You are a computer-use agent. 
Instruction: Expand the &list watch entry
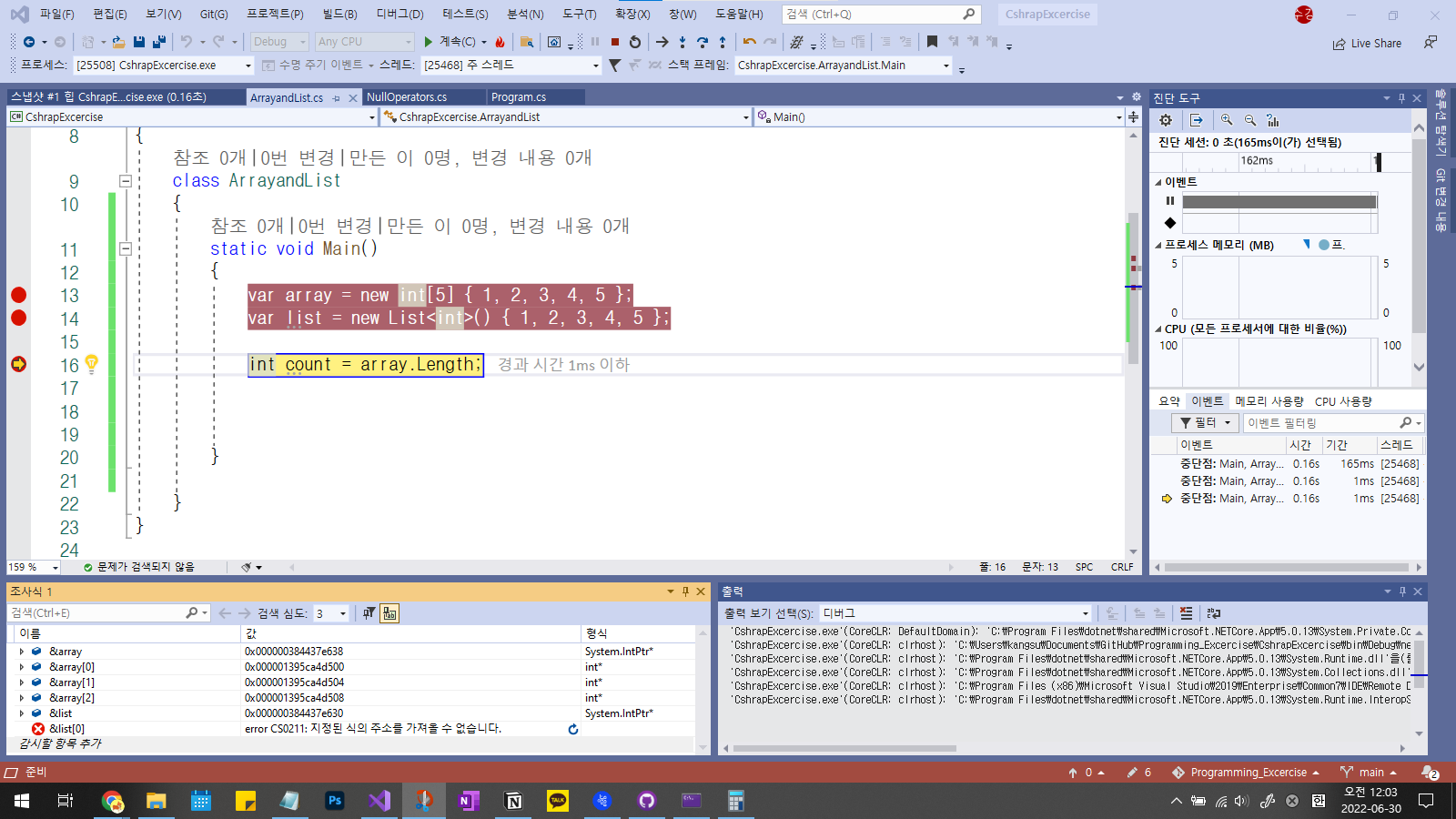point(22,713)
